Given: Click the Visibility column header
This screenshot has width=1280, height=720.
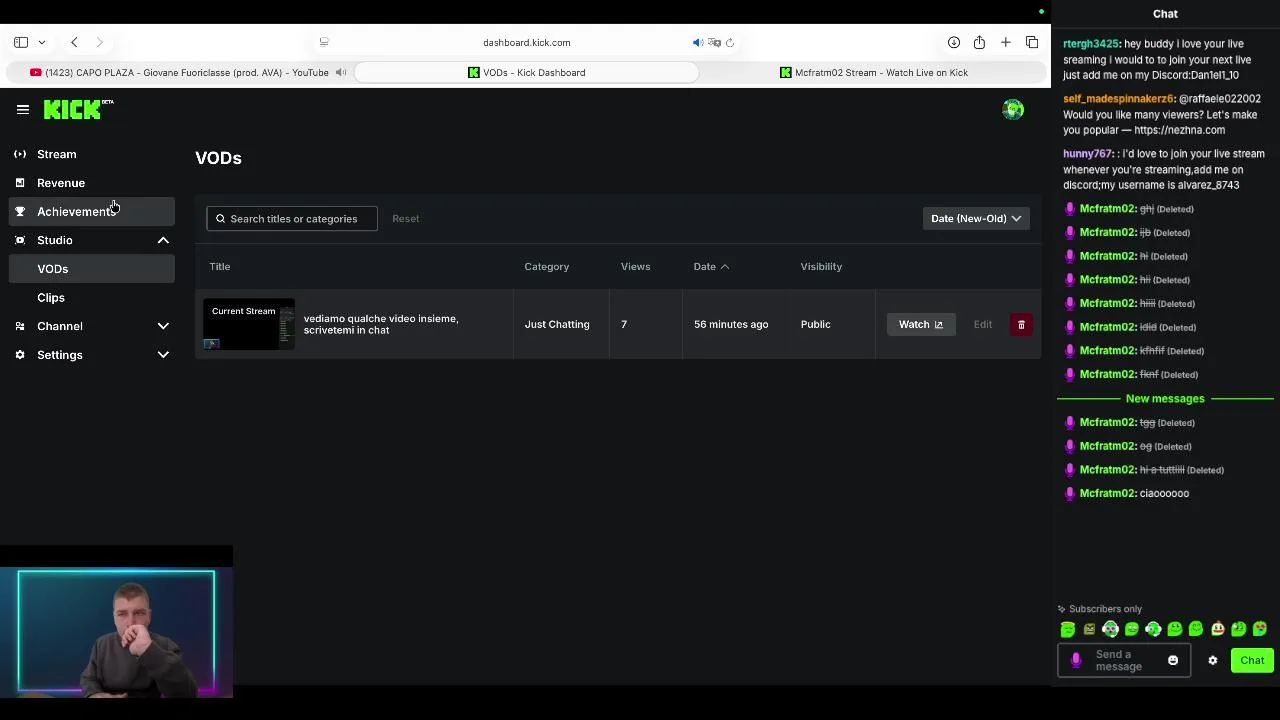Looking at the screenshot, I should coord(821,267).
